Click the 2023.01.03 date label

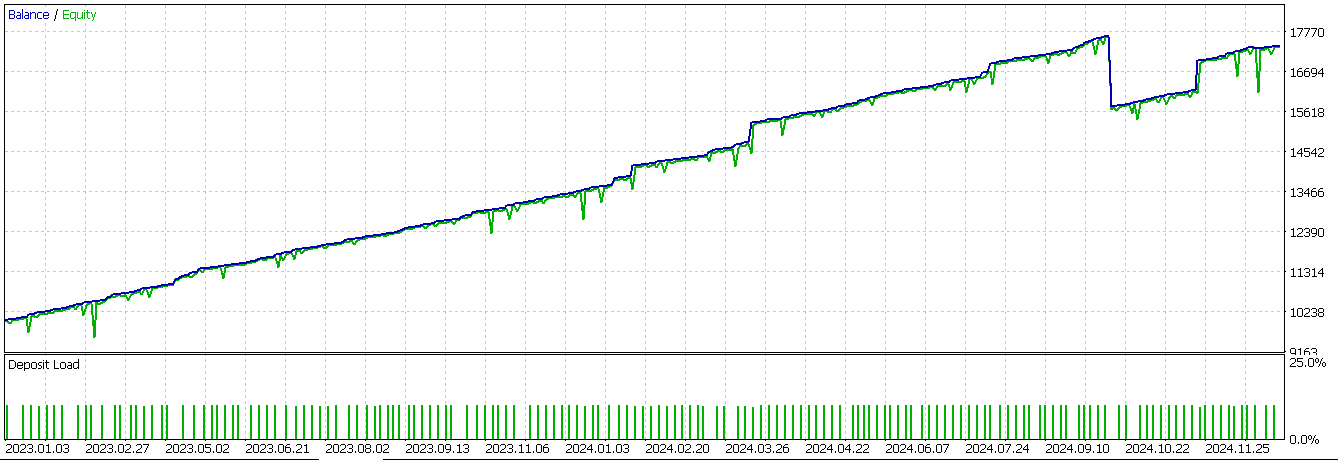(36, 449)
